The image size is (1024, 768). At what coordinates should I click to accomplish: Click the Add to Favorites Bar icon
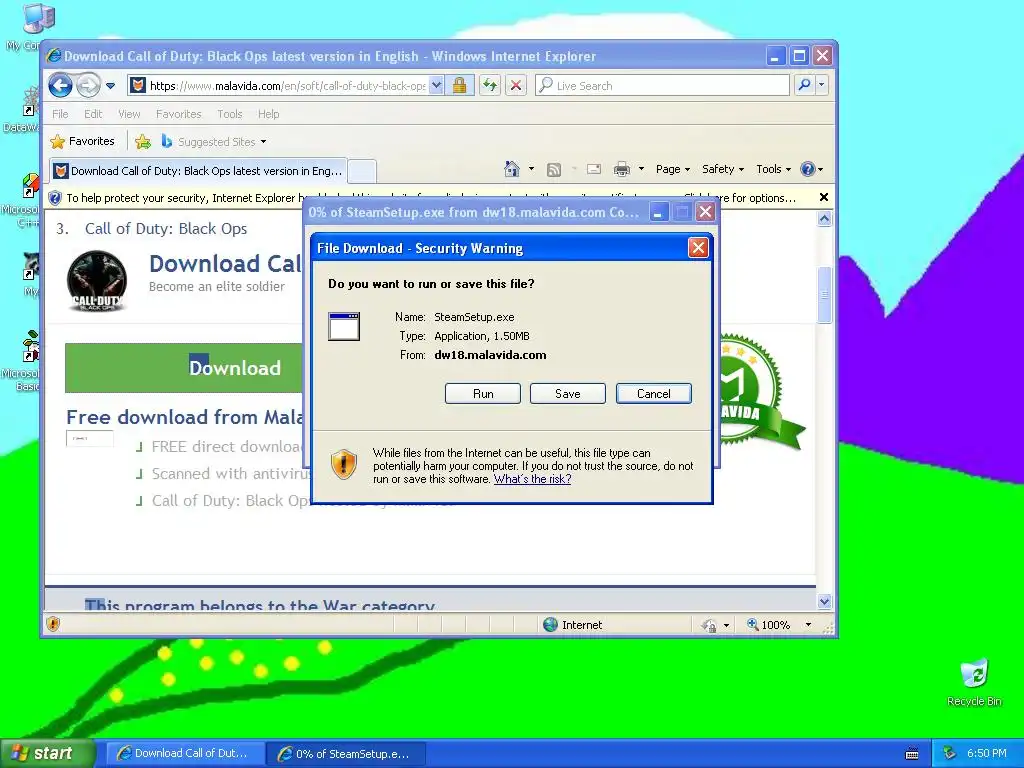tap(142, 141)
